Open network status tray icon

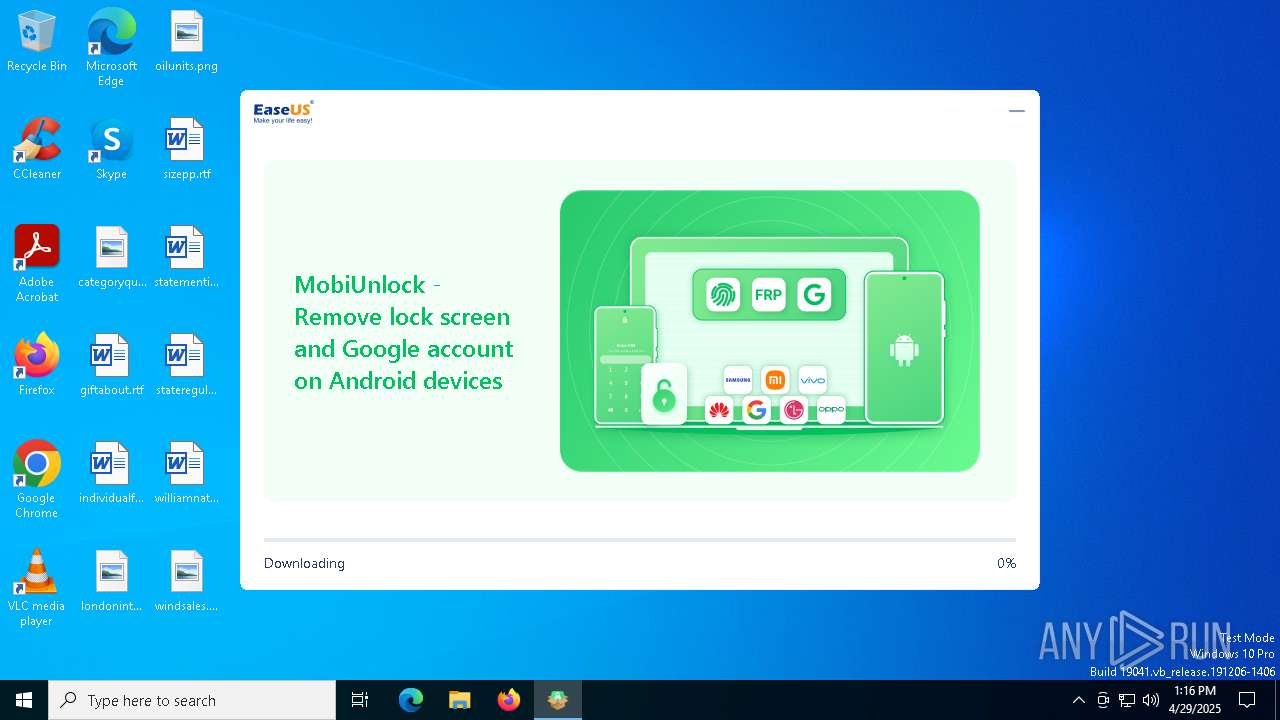pyautogui.click(x=1127, y=700)
